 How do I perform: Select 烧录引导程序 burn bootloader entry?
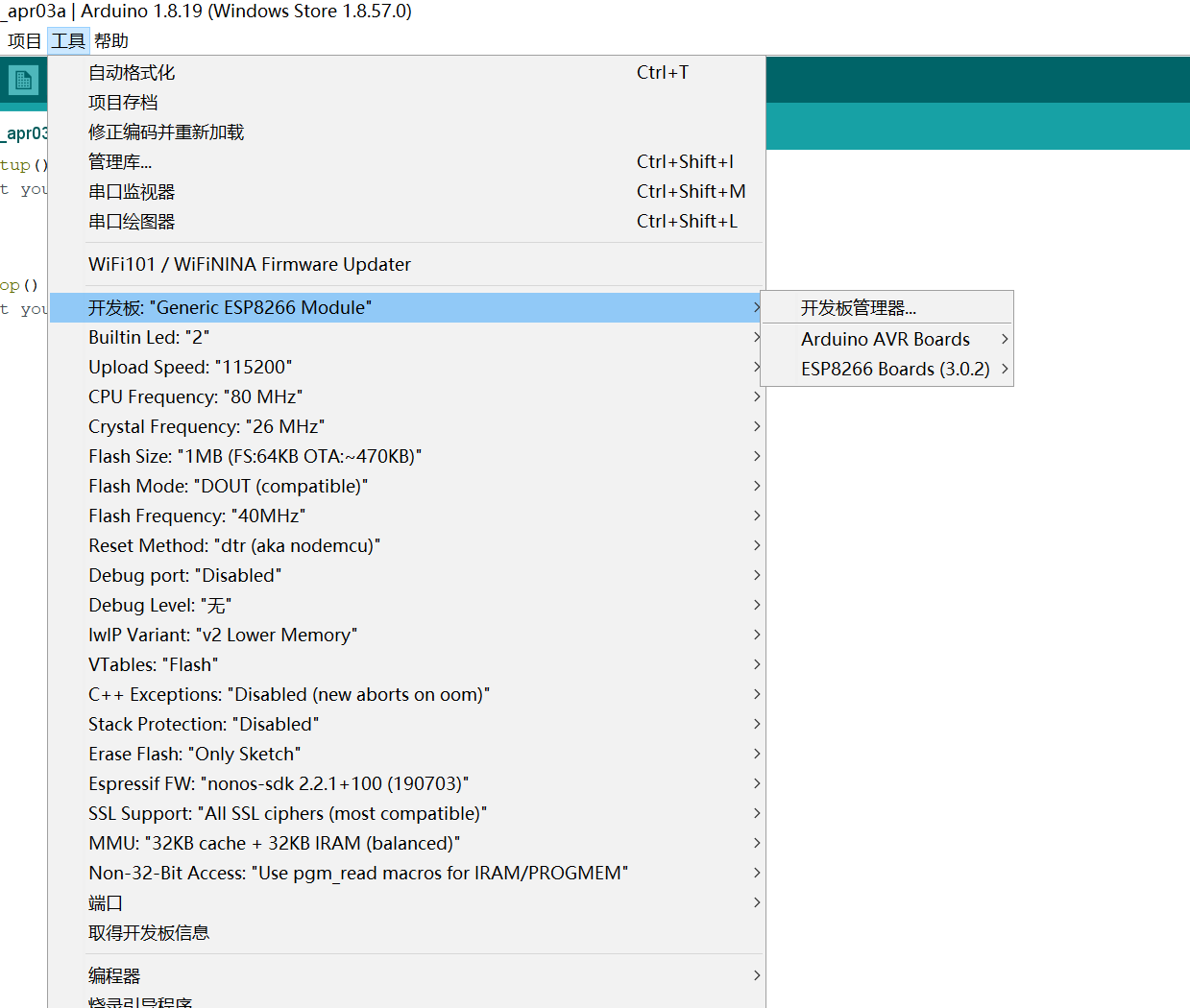[406, 1000]
